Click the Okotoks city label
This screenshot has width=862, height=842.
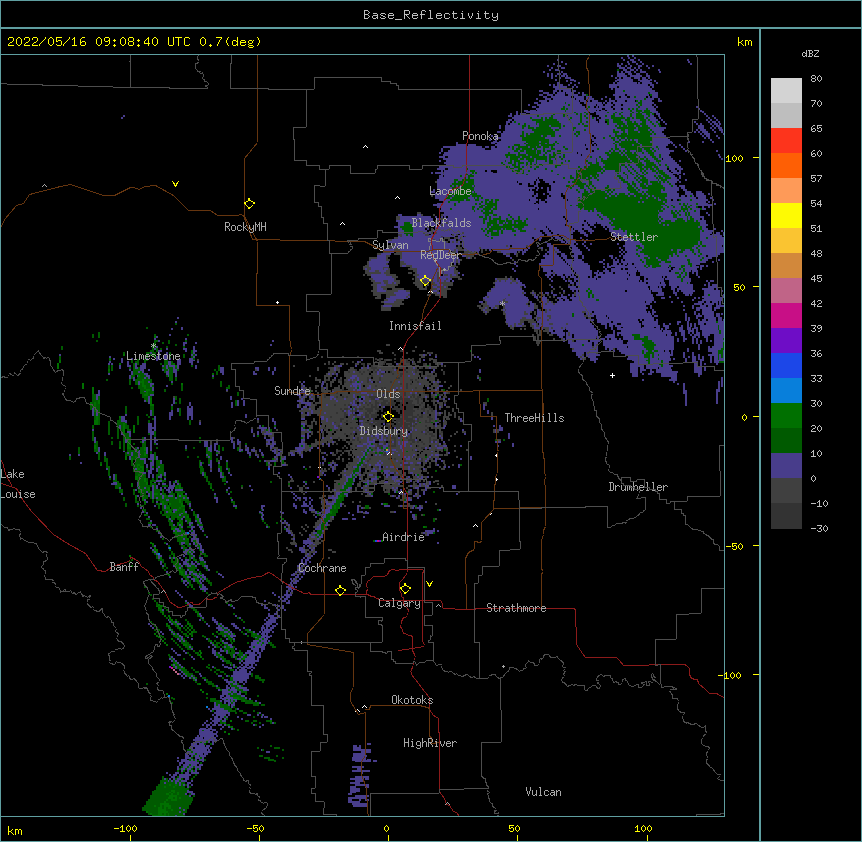412,700
